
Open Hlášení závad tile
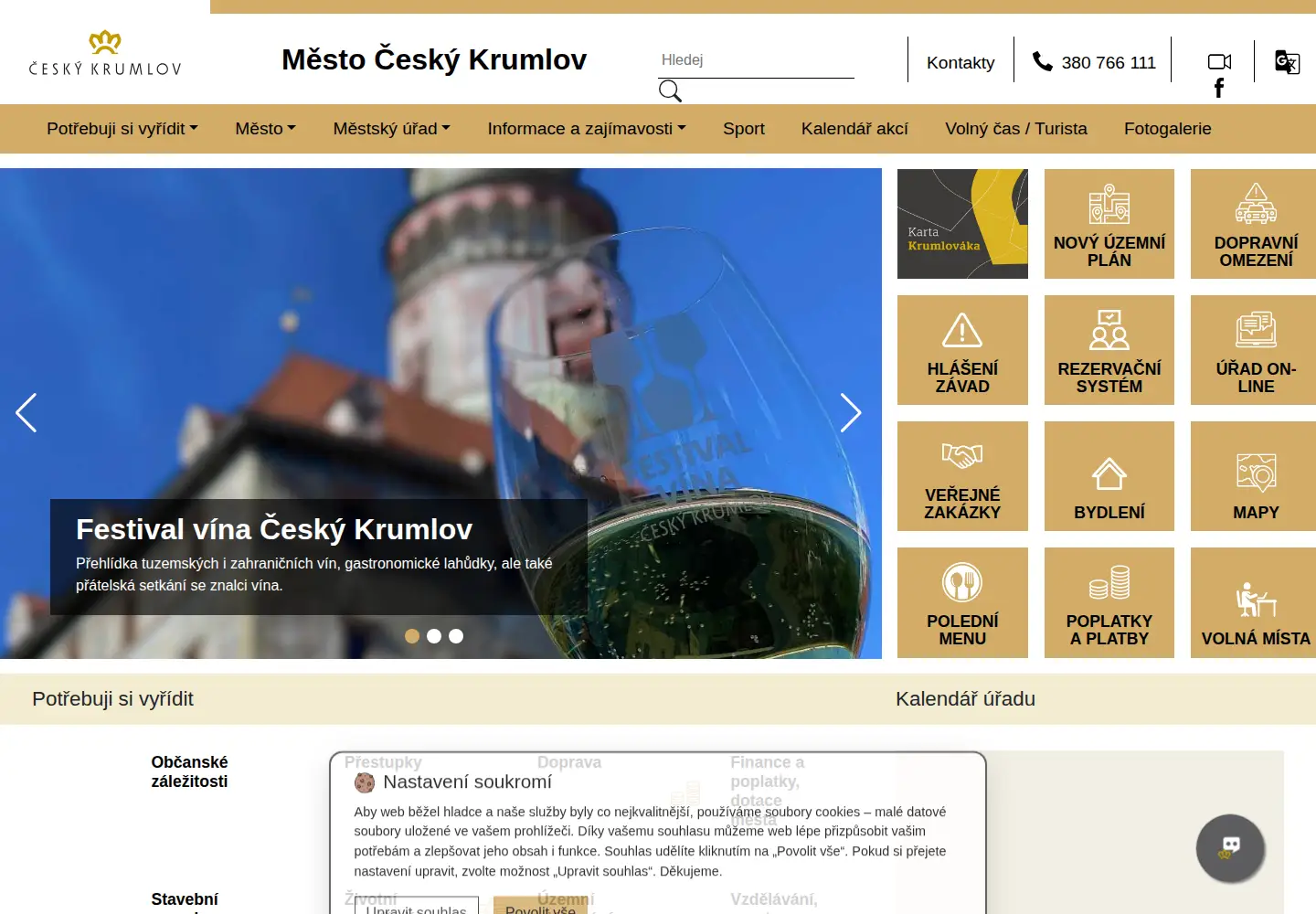click(962, 350)
